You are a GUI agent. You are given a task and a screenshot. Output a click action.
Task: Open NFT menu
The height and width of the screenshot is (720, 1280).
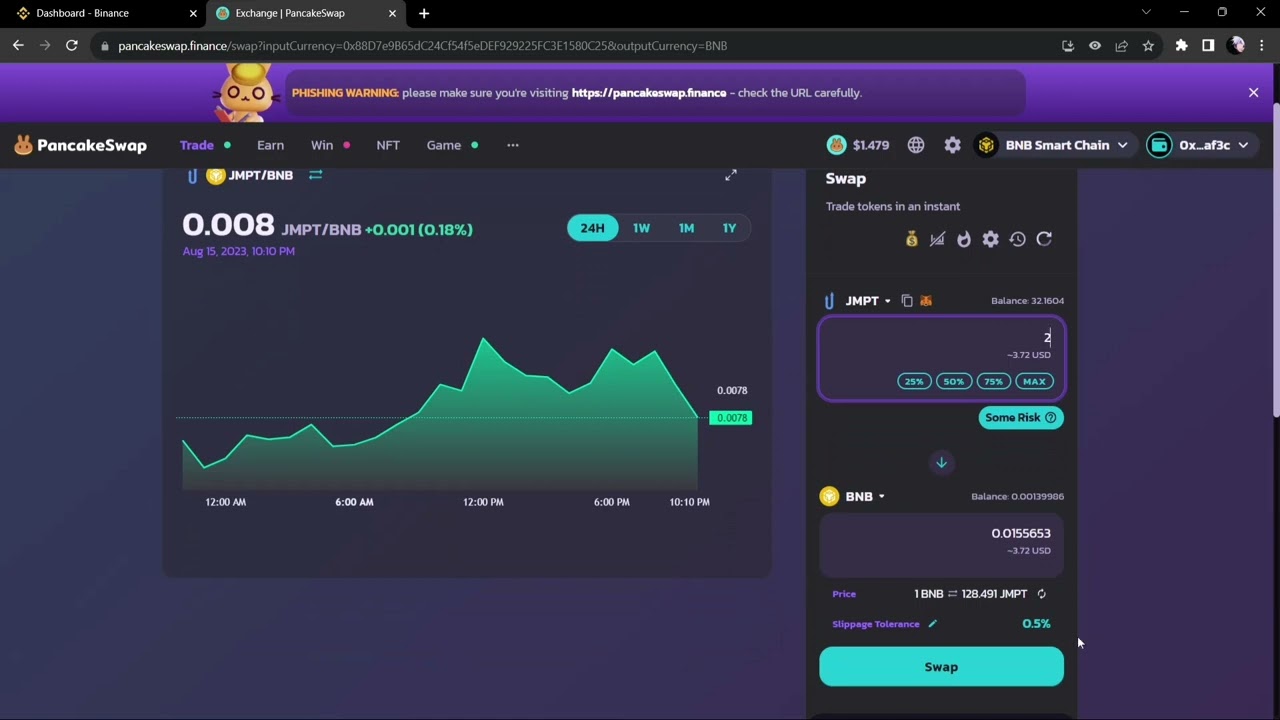(388, 145)
